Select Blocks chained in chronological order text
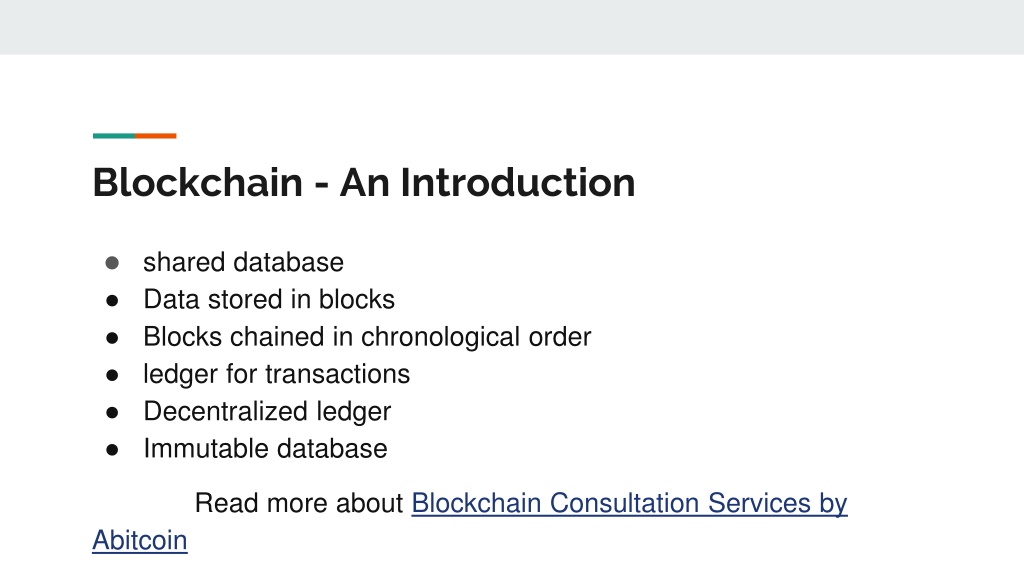The width and height of the screenshot is (1024, 576). (367, 337)
